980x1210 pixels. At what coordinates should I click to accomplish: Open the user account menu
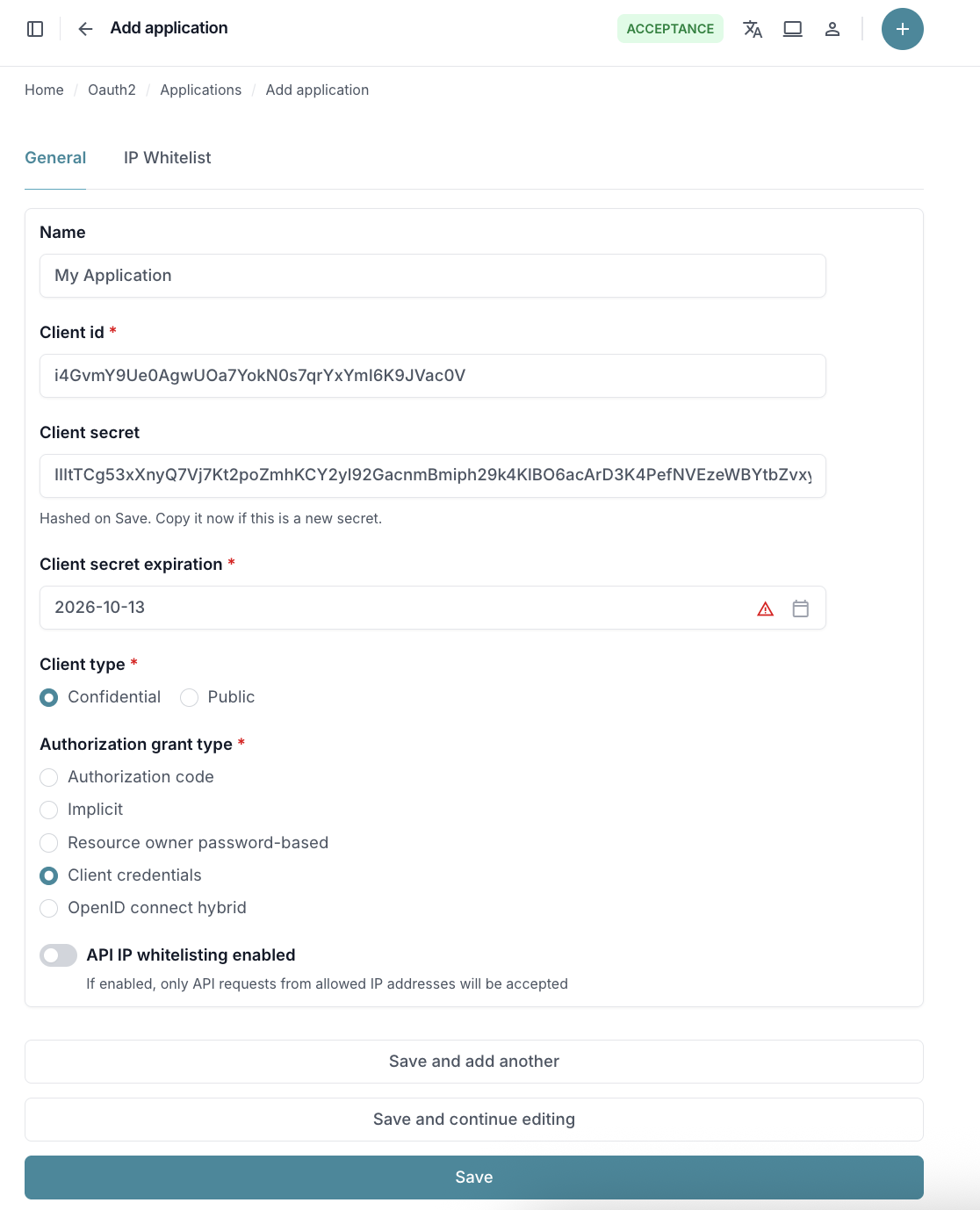832,28
